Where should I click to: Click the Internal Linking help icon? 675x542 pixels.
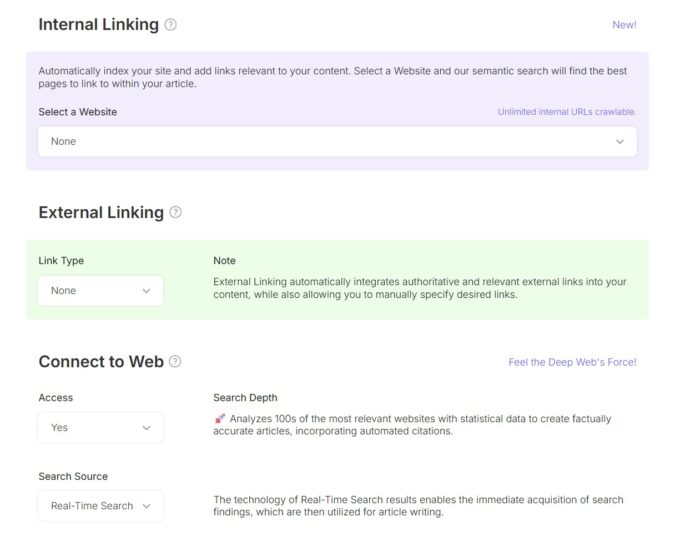click(x=170, y=25)
